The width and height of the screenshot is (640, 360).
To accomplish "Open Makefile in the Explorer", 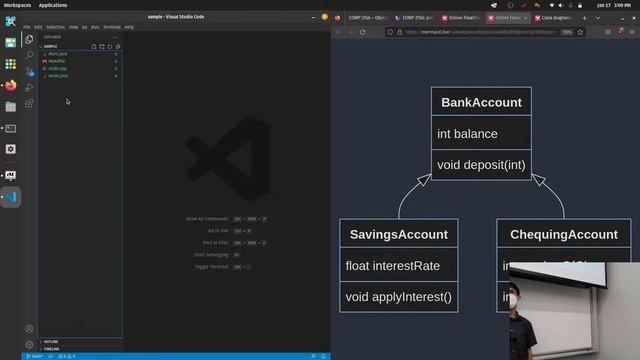I will 57,61.
